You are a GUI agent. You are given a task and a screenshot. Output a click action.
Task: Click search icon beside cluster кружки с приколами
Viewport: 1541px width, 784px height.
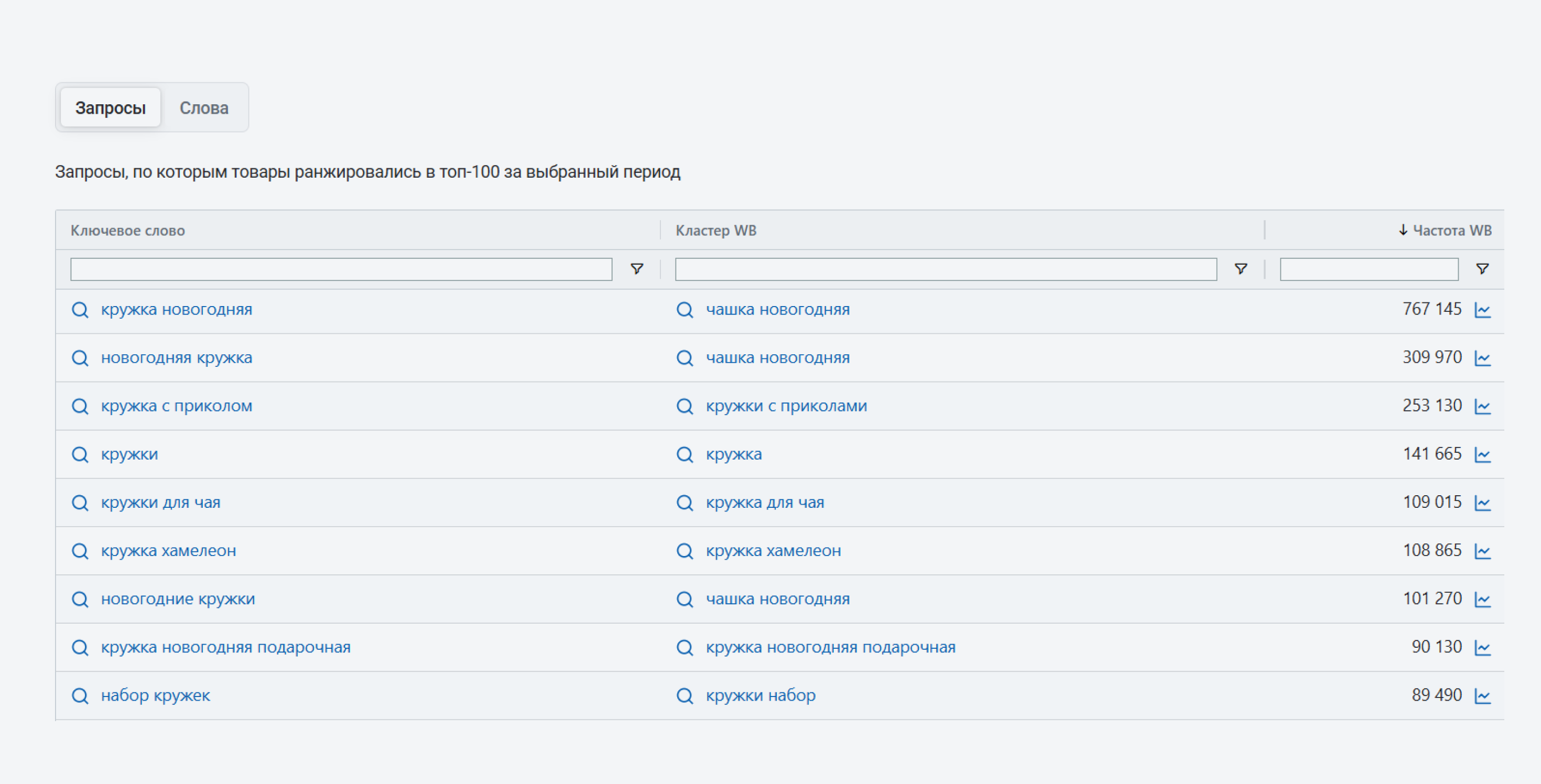685,407
